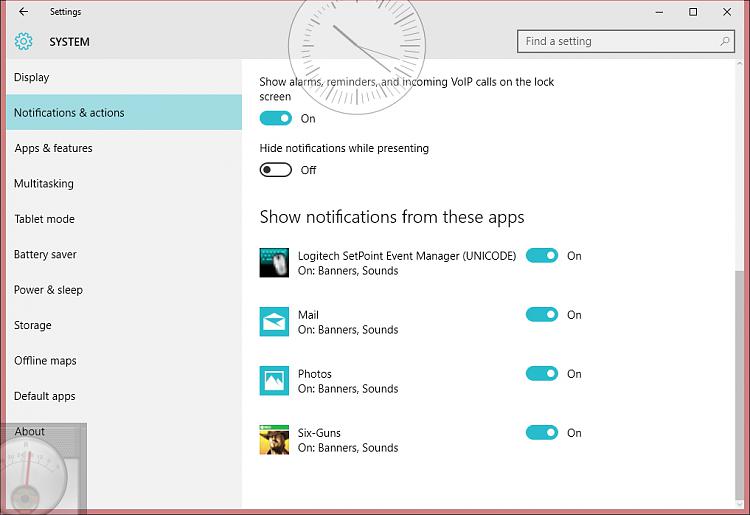Maximize the Settings window
The width and height of the screenshot is (750, 515).
pyautogui.click(x=693, y=11)
